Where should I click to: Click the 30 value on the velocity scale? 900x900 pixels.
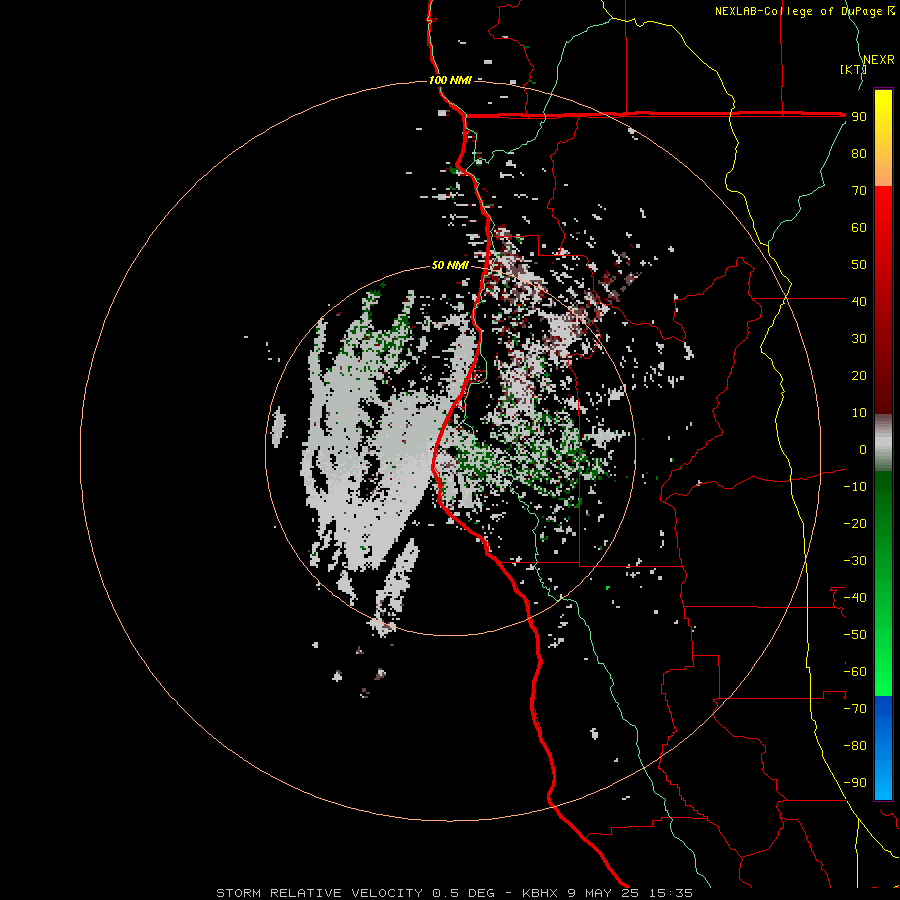pos(859,339)
